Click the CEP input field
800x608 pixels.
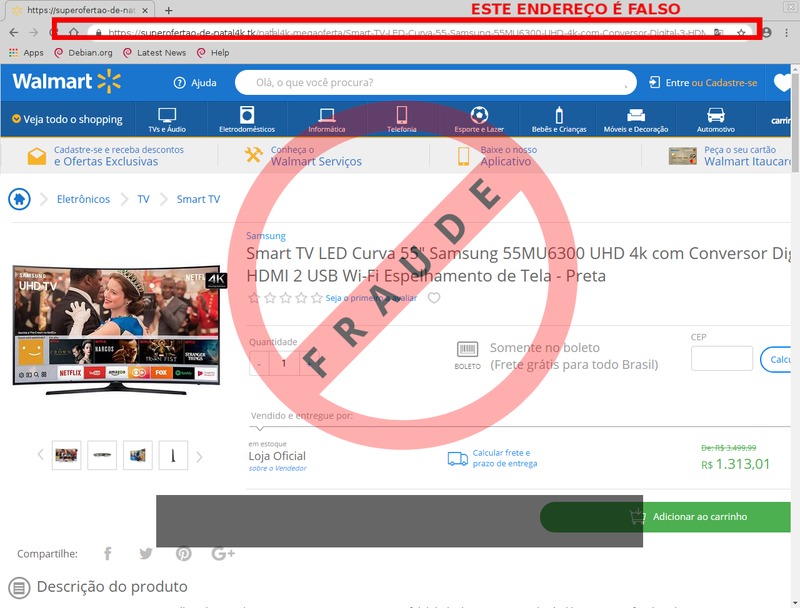[x=721, y=359]
